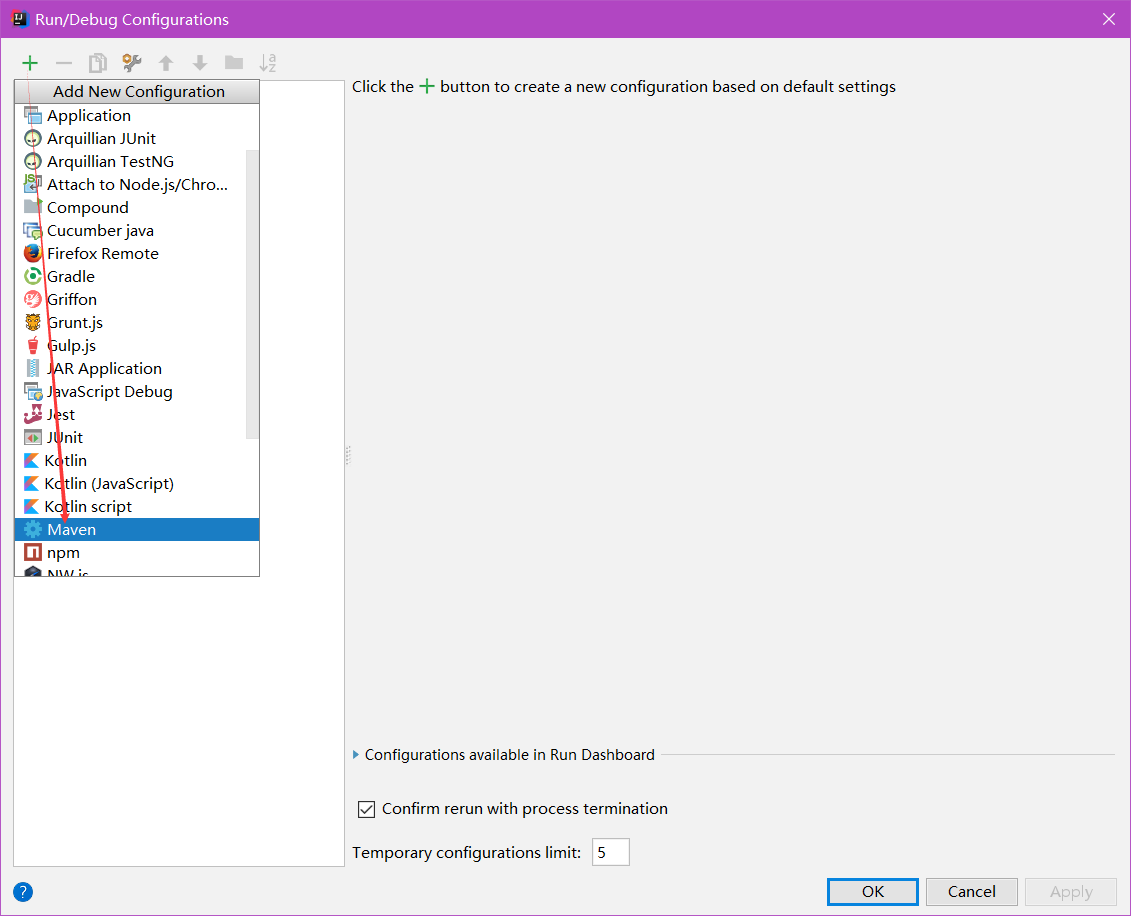Click the Apply button
Screen dimensions: 1131x916
[1070, 892]
